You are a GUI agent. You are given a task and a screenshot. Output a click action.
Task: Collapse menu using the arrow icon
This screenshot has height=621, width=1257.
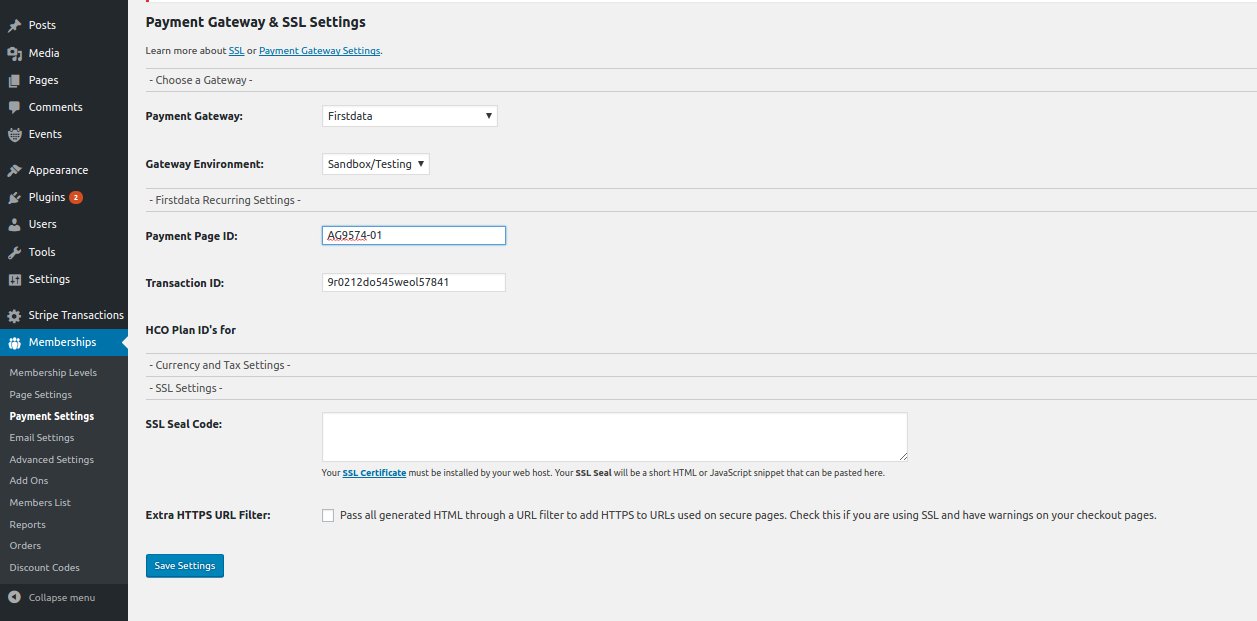14,597
